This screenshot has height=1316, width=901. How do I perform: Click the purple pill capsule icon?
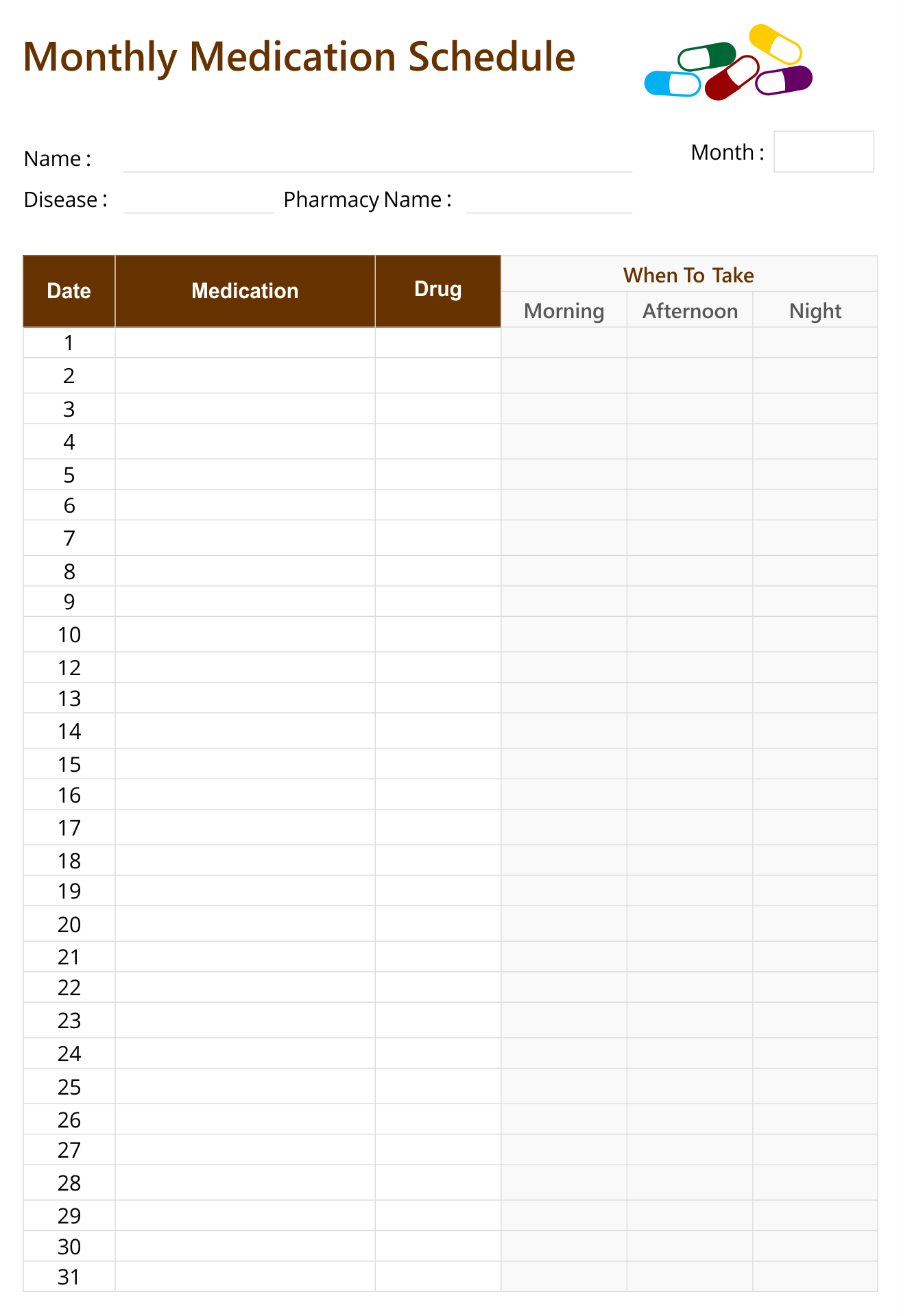pyautogui.click(x=784, y=80)
